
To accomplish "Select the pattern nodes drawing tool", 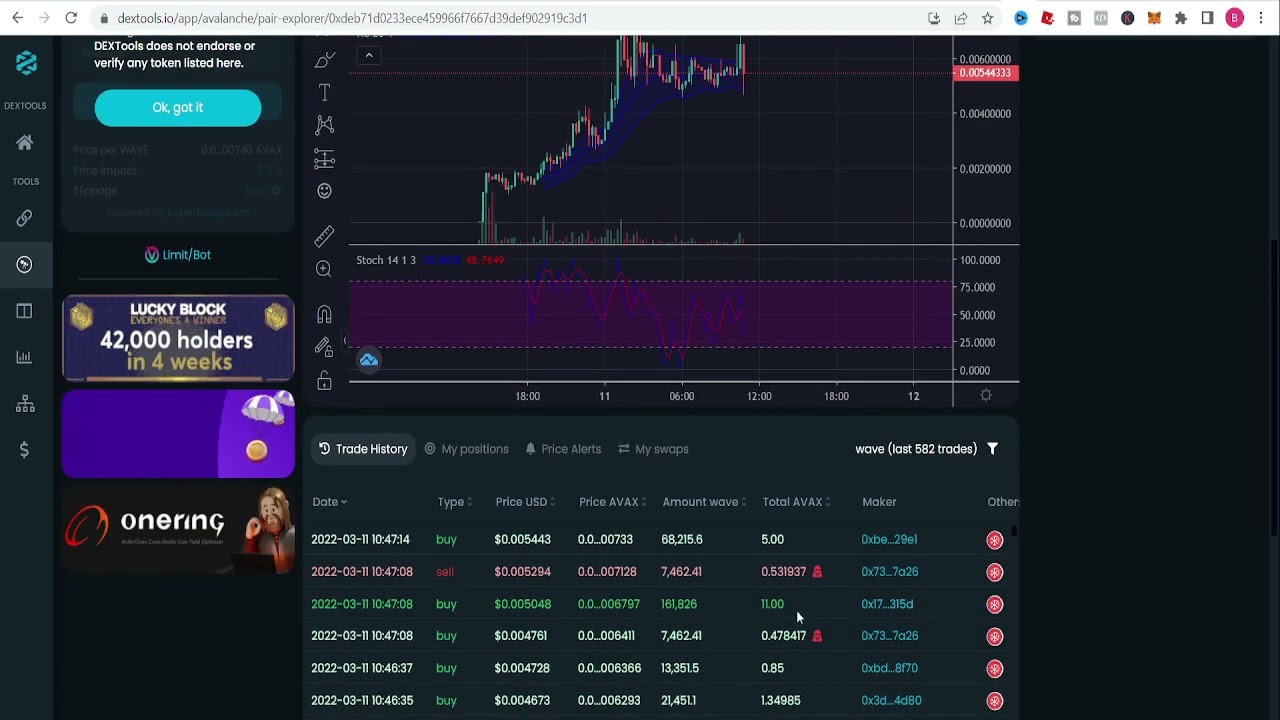I will click(x=324, y=125).
